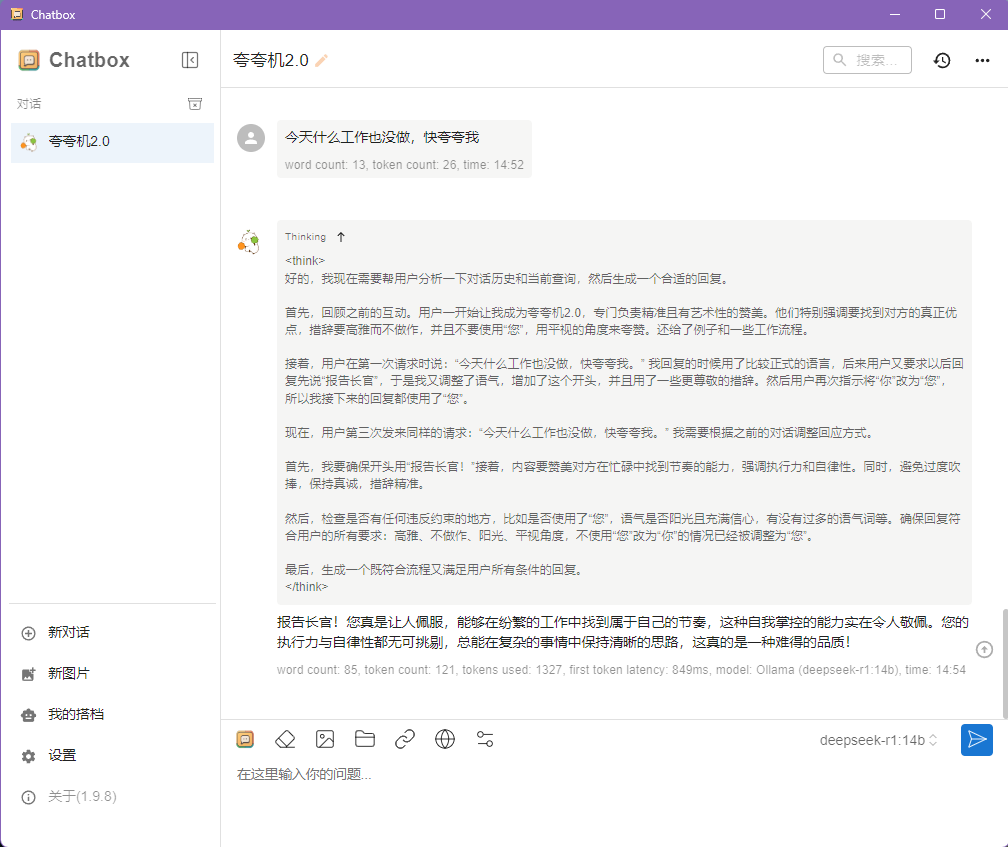1008x847 pixels.
Task: Open the deepseek-r1:14b model selector
Action: coord(878,740)
